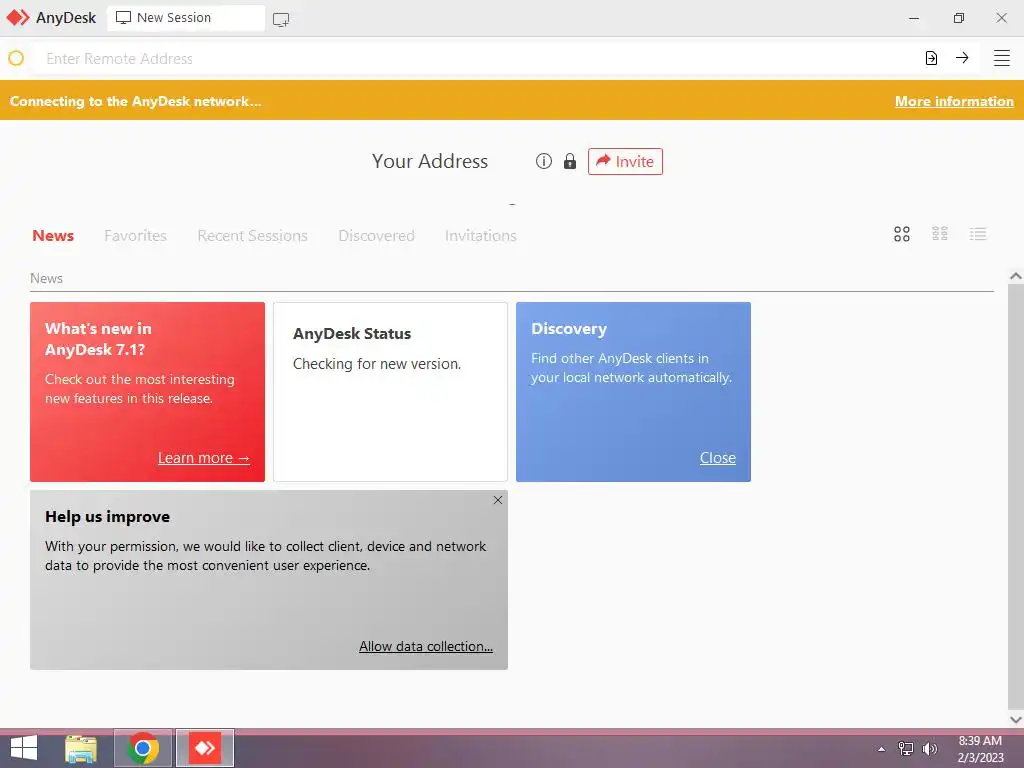
Task: Click the Your Address label
Action: [x=430, y=161]
